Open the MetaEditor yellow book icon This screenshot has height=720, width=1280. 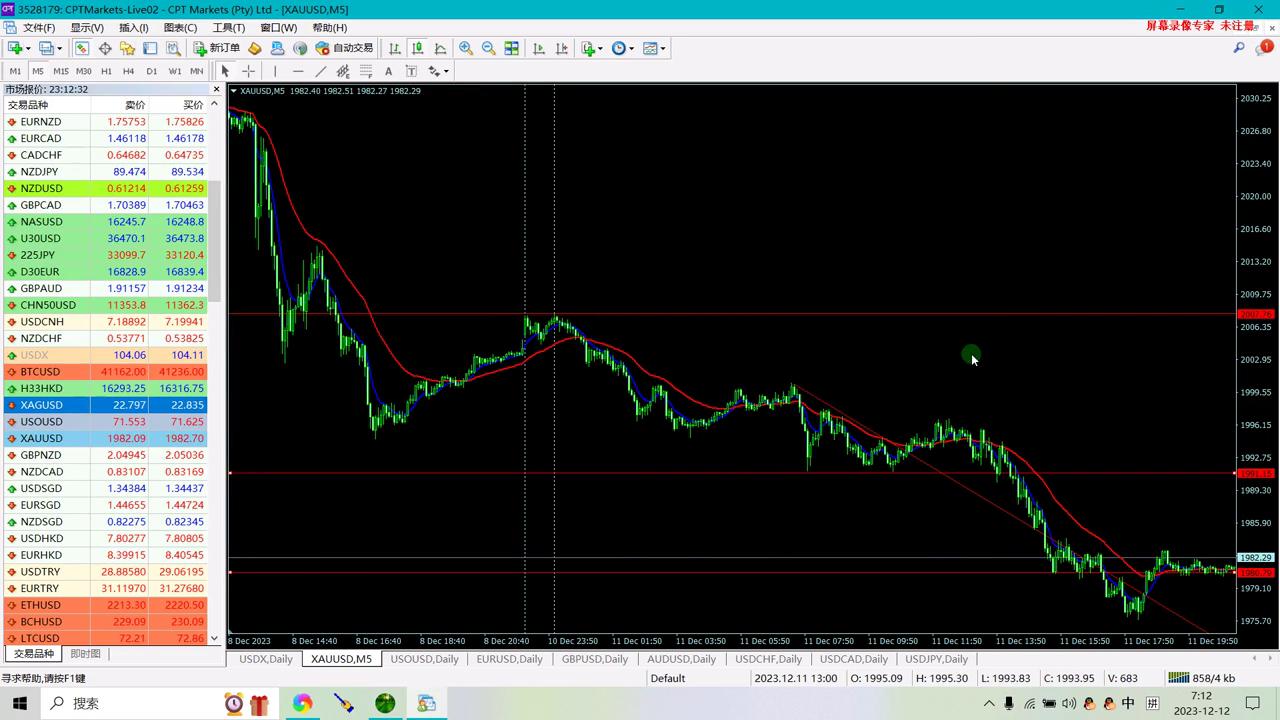click(255, 48)
